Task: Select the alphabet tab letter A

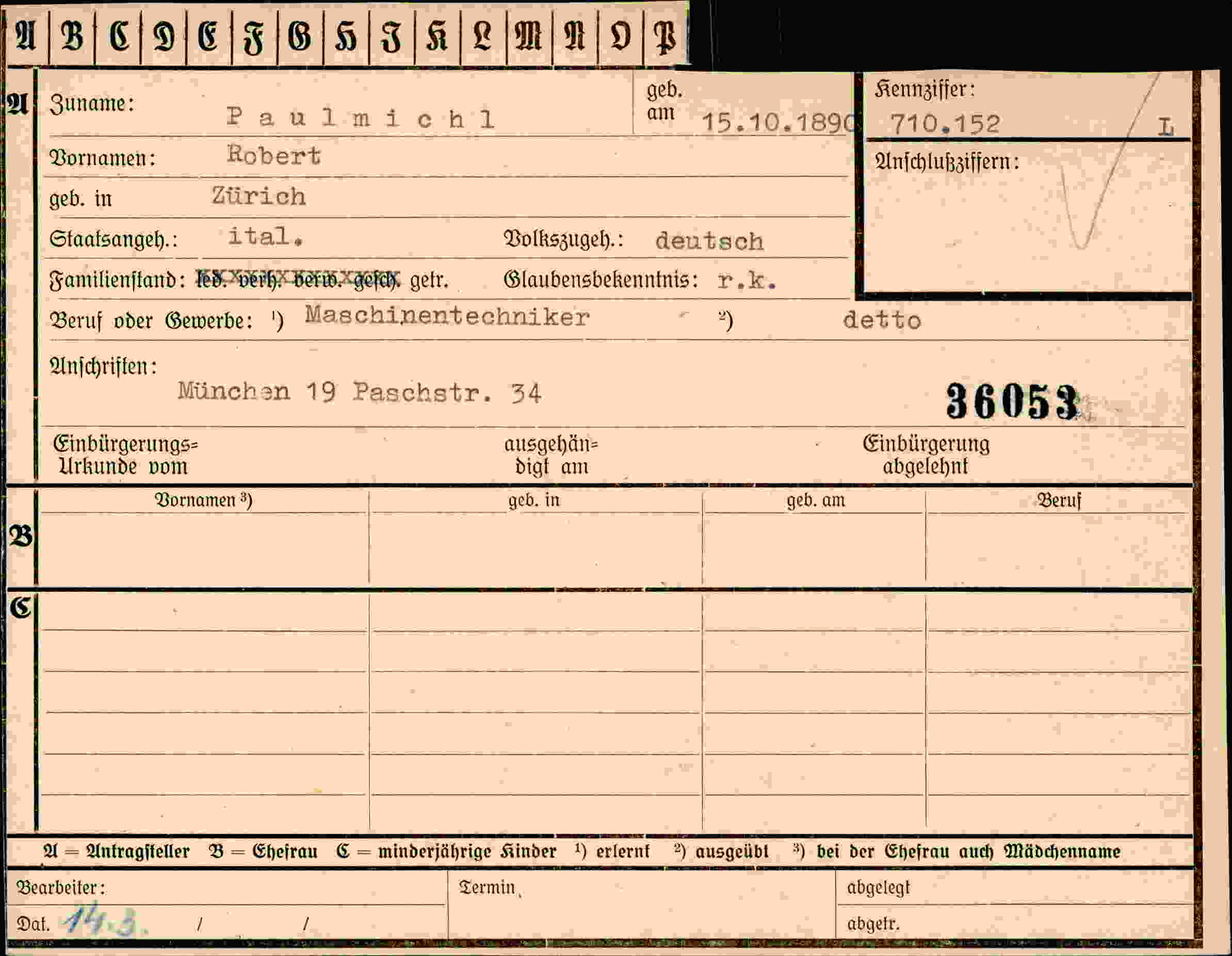Action: [26, 36]
